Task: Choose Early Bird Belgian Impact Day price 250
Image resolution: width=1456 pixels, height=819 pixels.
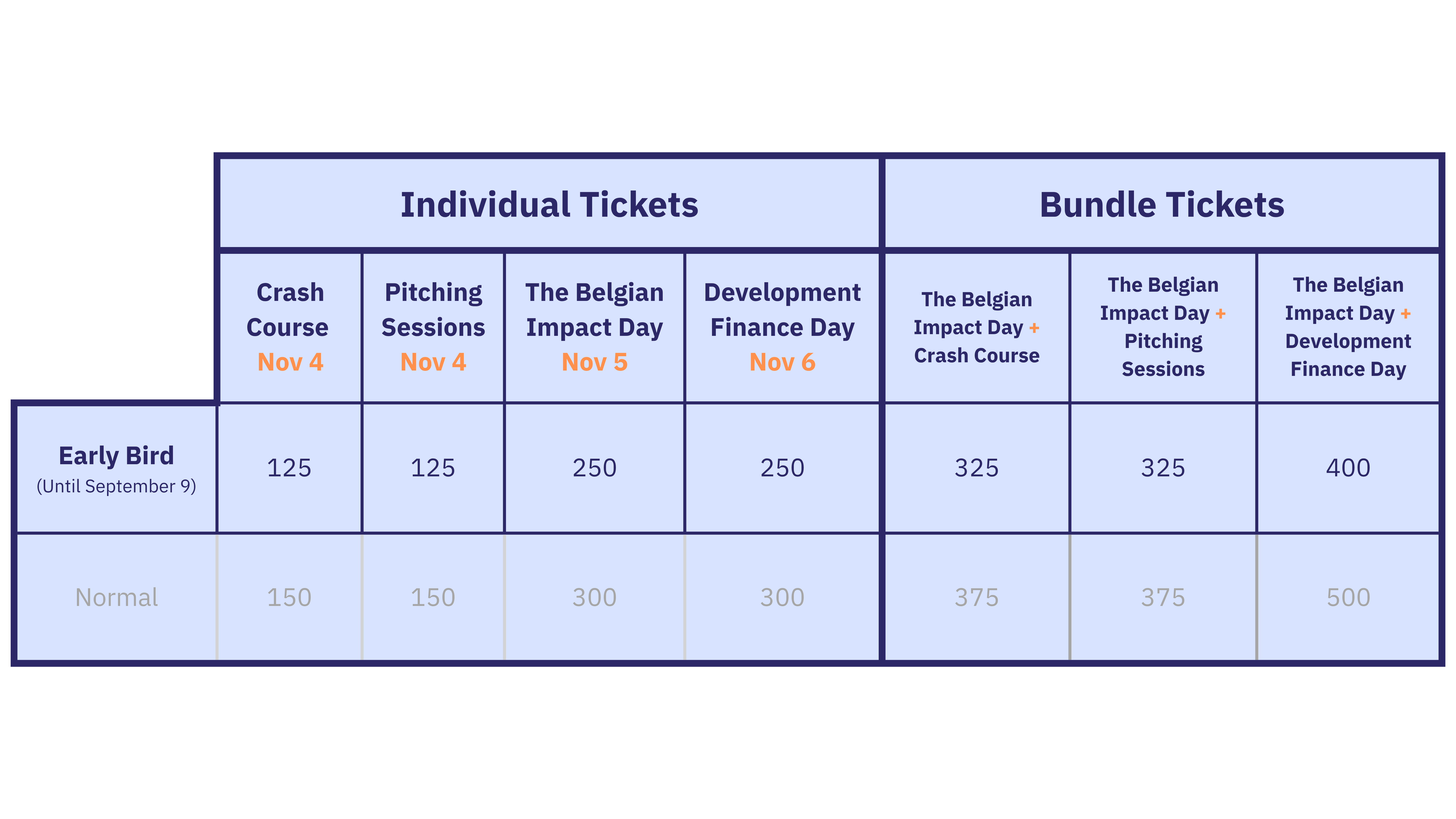Action: [x=594, y=468]
